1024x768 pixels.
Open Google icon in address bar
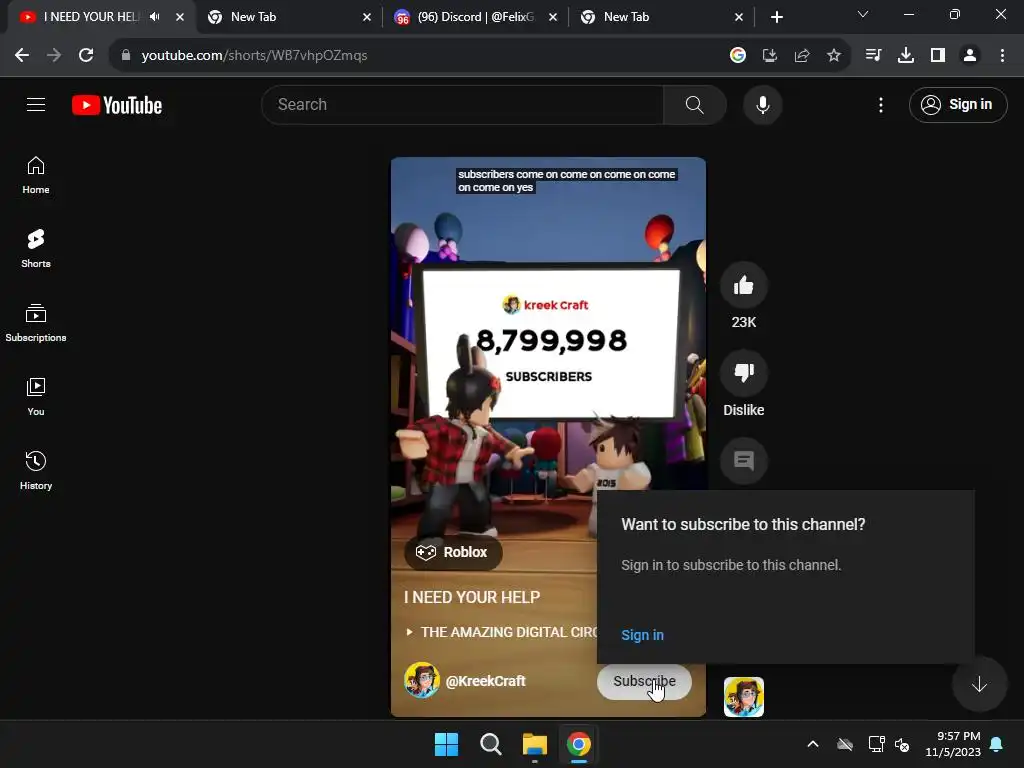pyautogui.click(x=737, y=56)
